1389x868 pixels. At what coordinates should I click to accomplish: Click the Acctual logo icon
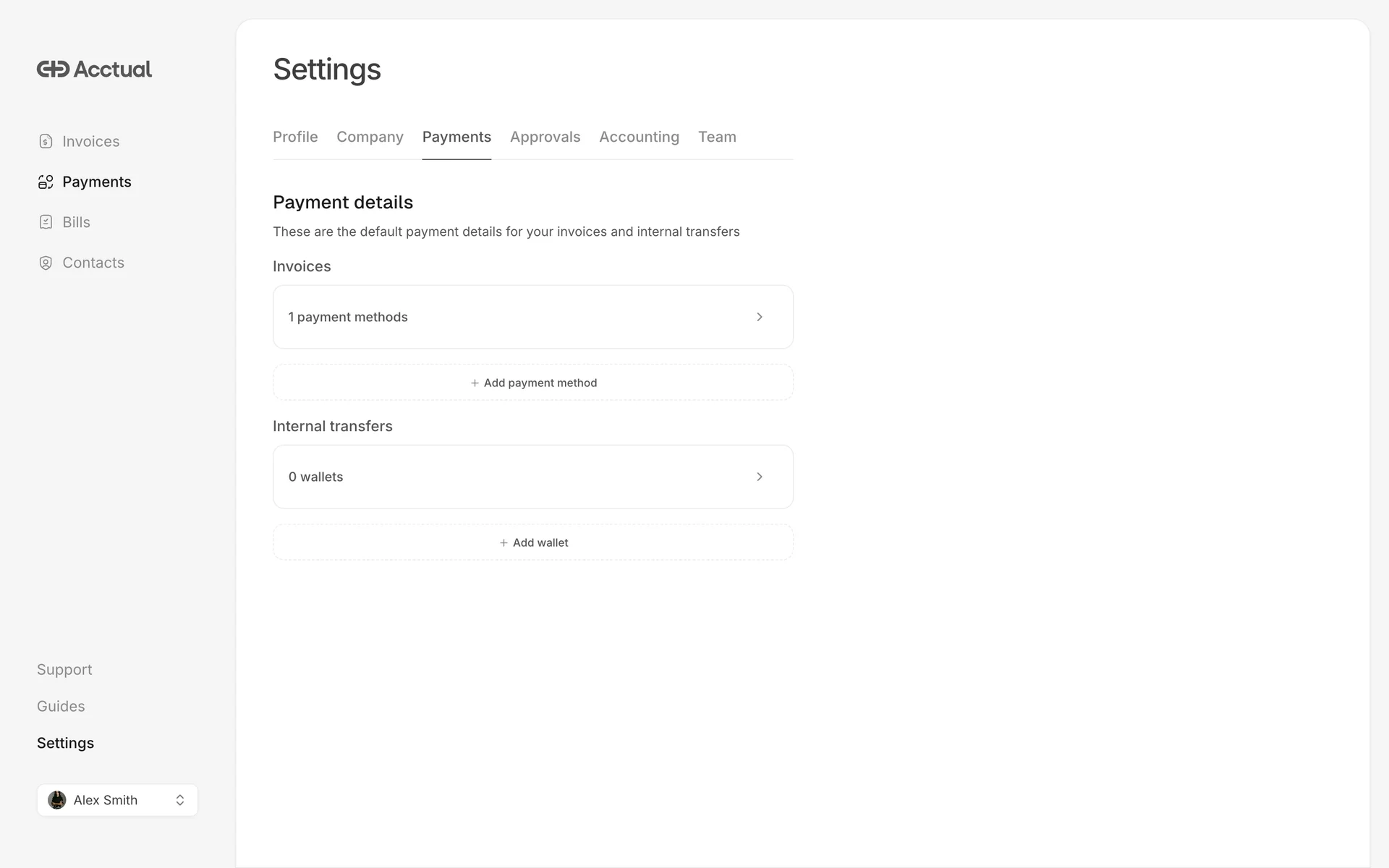tap(53, 69)
